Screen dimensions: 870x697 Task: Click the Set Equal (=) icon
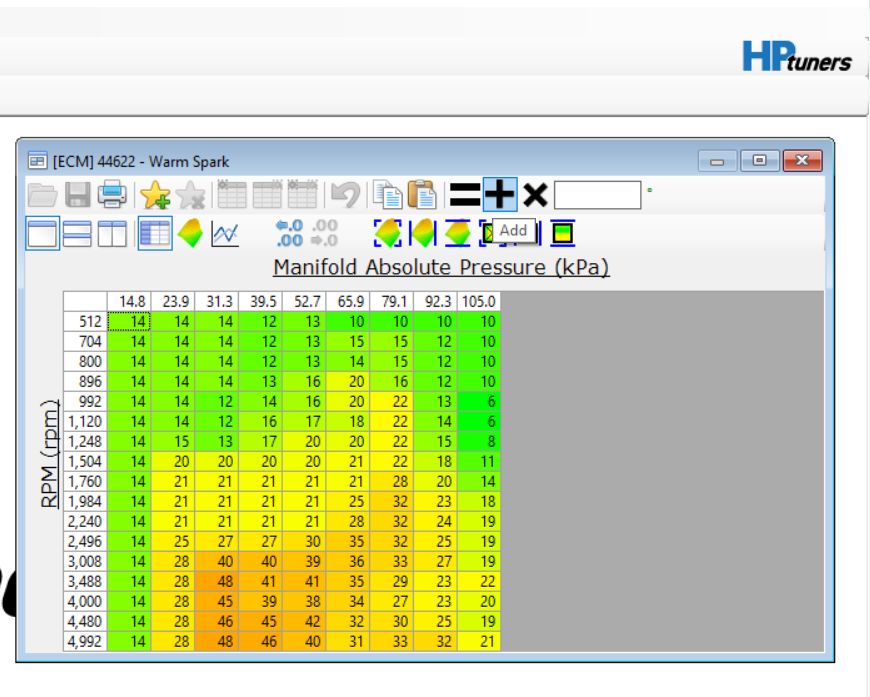click(464, 194)
